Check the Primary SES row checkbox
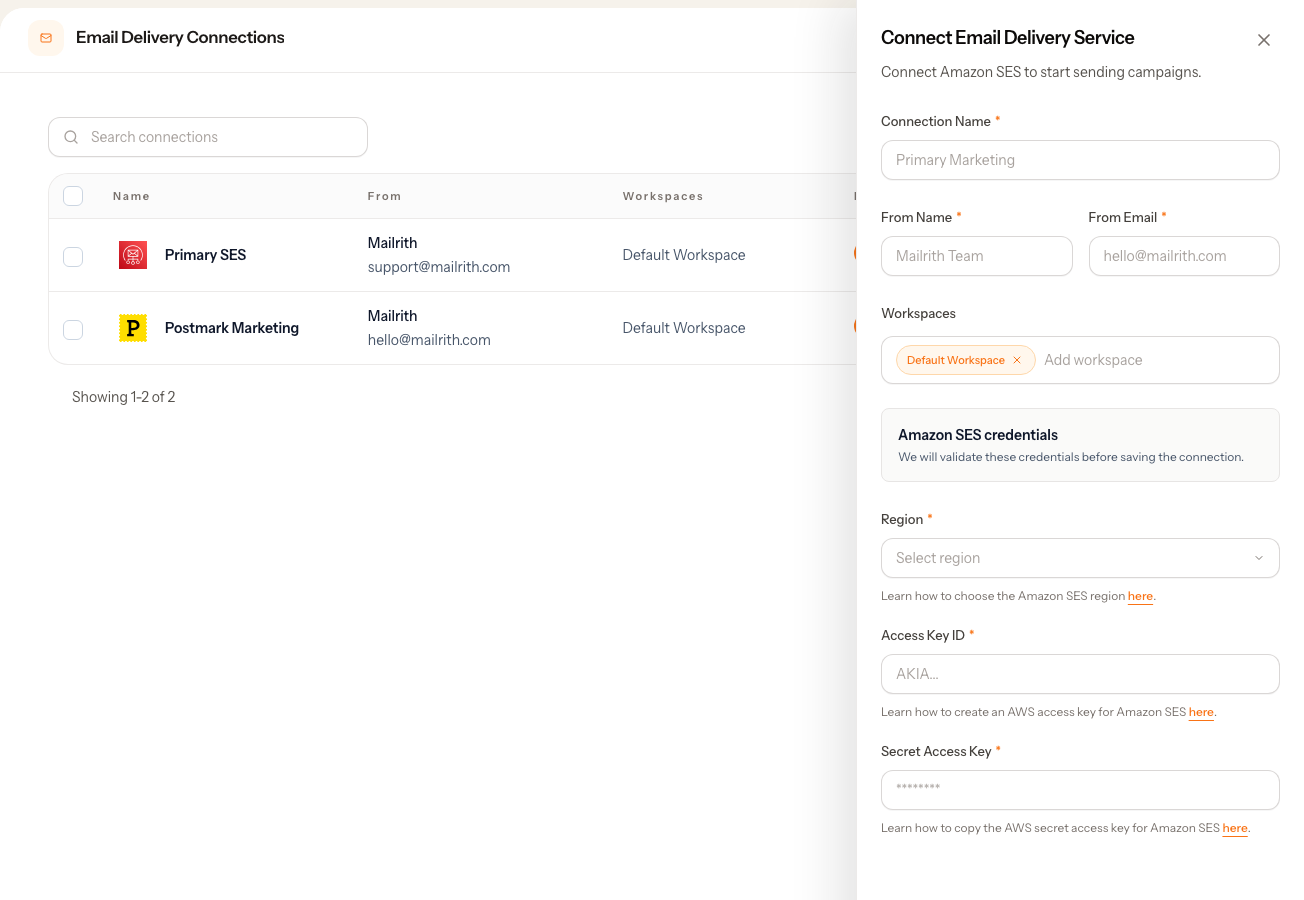Screen dimensions: 1304x900 (73, 257)
